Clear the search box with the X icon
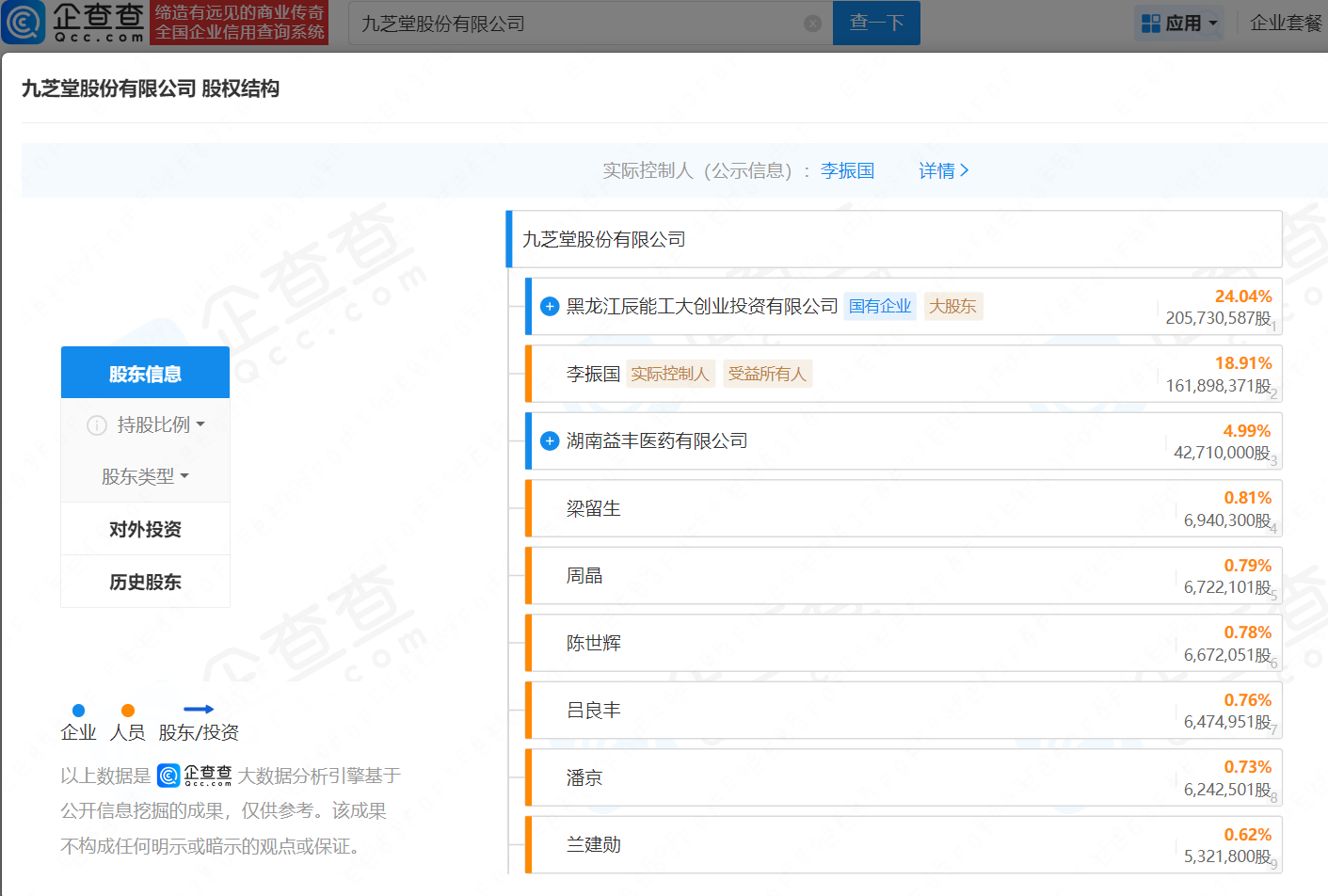 click(x=812, y=24)
